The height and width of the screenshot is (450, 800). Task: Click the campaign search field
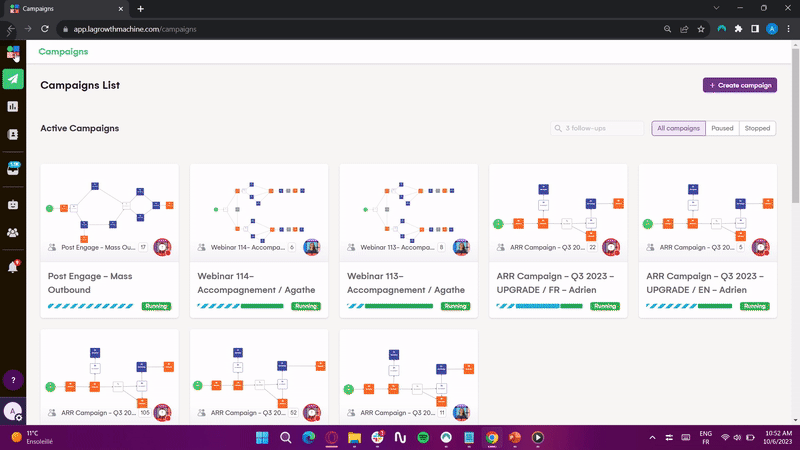point(597,128)
